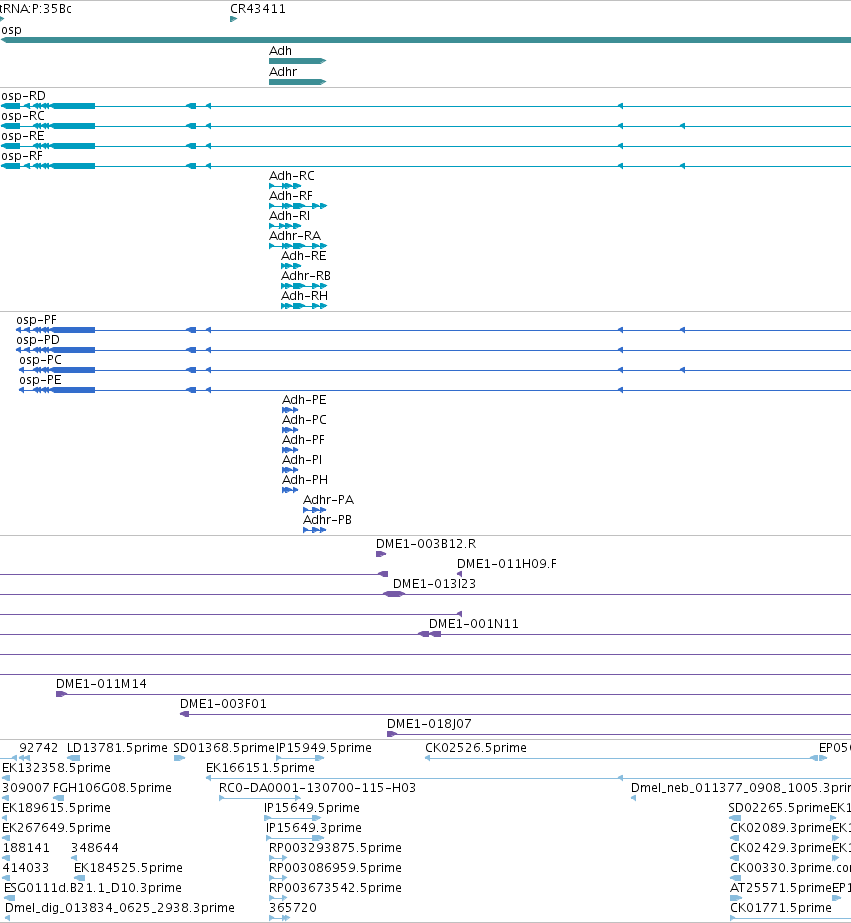The image size is (851, 923).
Task: Click the CK02526.5prime EST label
Action: tap(476, 748)
